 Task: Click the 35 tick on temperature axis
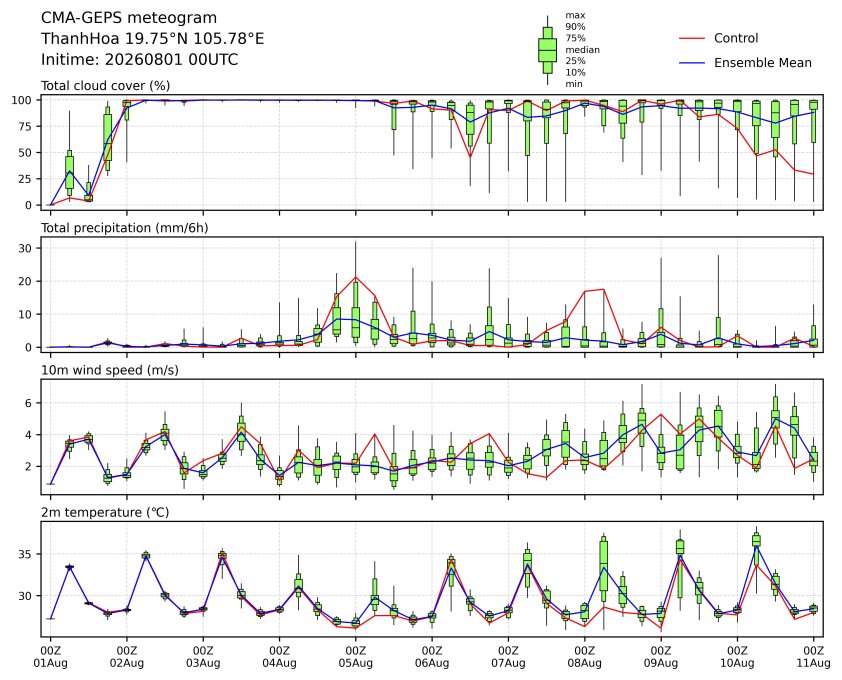click(26, 554)
